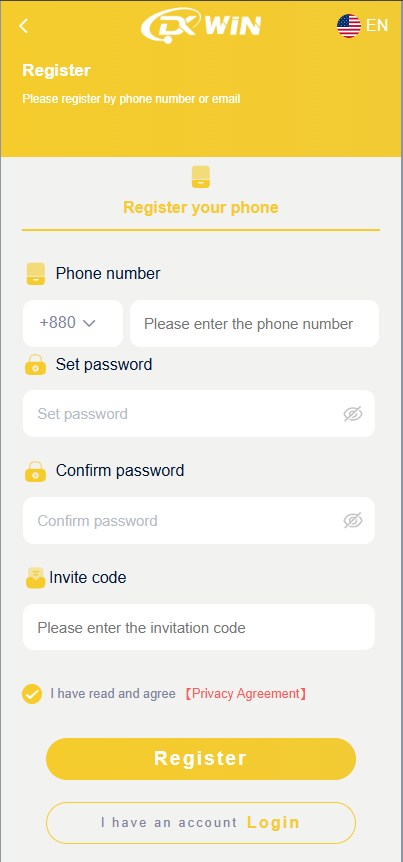Show password in Confirm password field
Viewport: 403px width, 862px height.
(353, 521)
